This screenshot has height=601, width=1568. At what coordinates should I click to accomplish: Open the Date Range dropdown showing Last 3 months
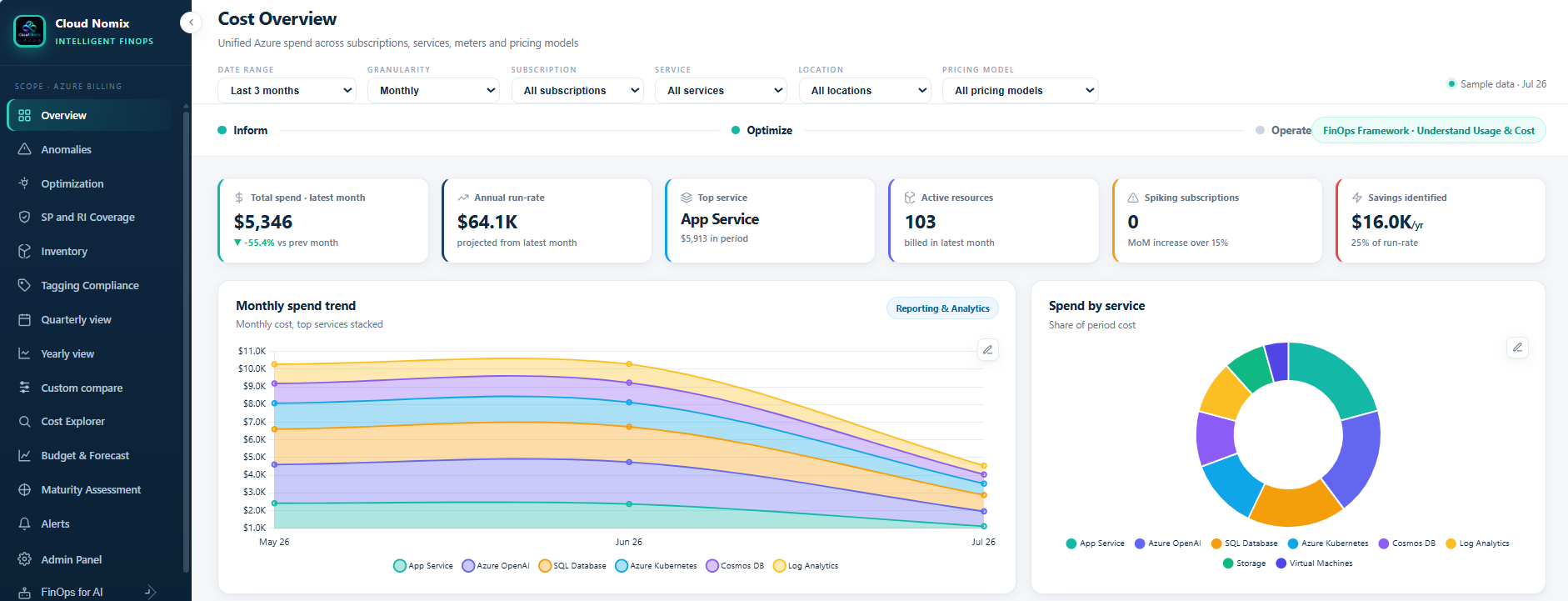tap(287, 90)
